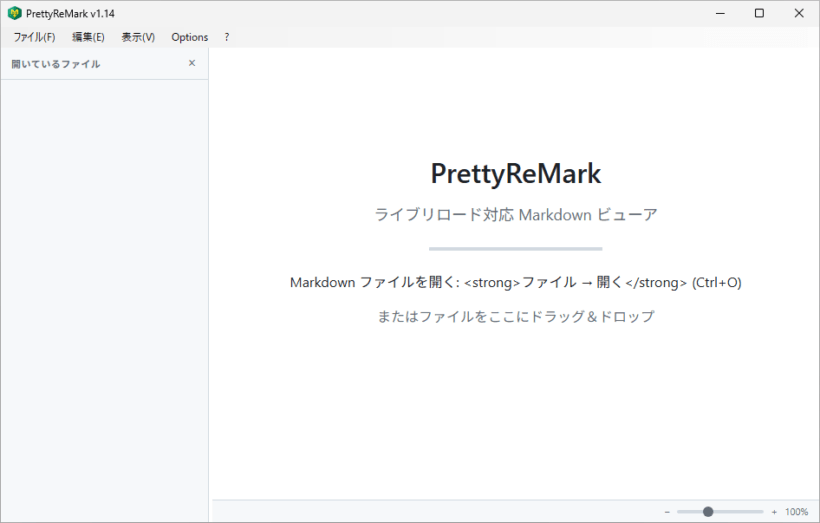Screen dimensions: 820x523
Task: Click the 開いているファイル panel heading
Action: (56, 64)
